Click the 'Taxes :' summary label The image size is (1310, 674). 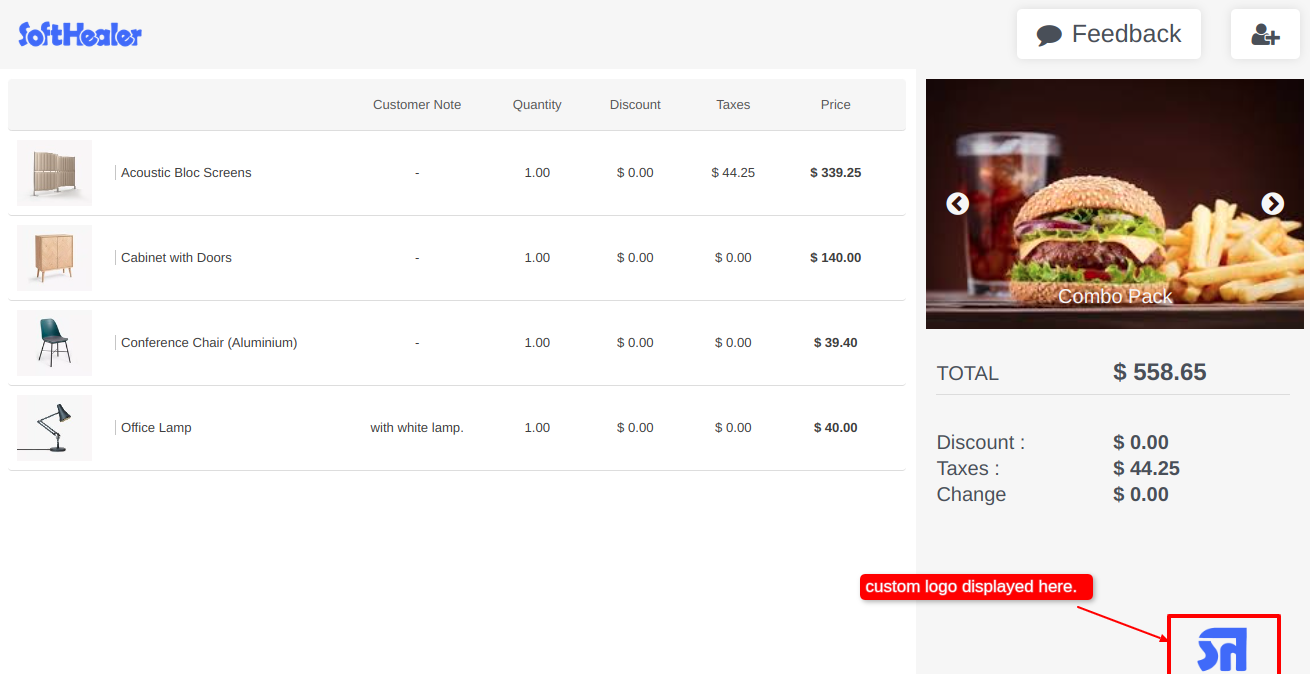pos(968,469)
